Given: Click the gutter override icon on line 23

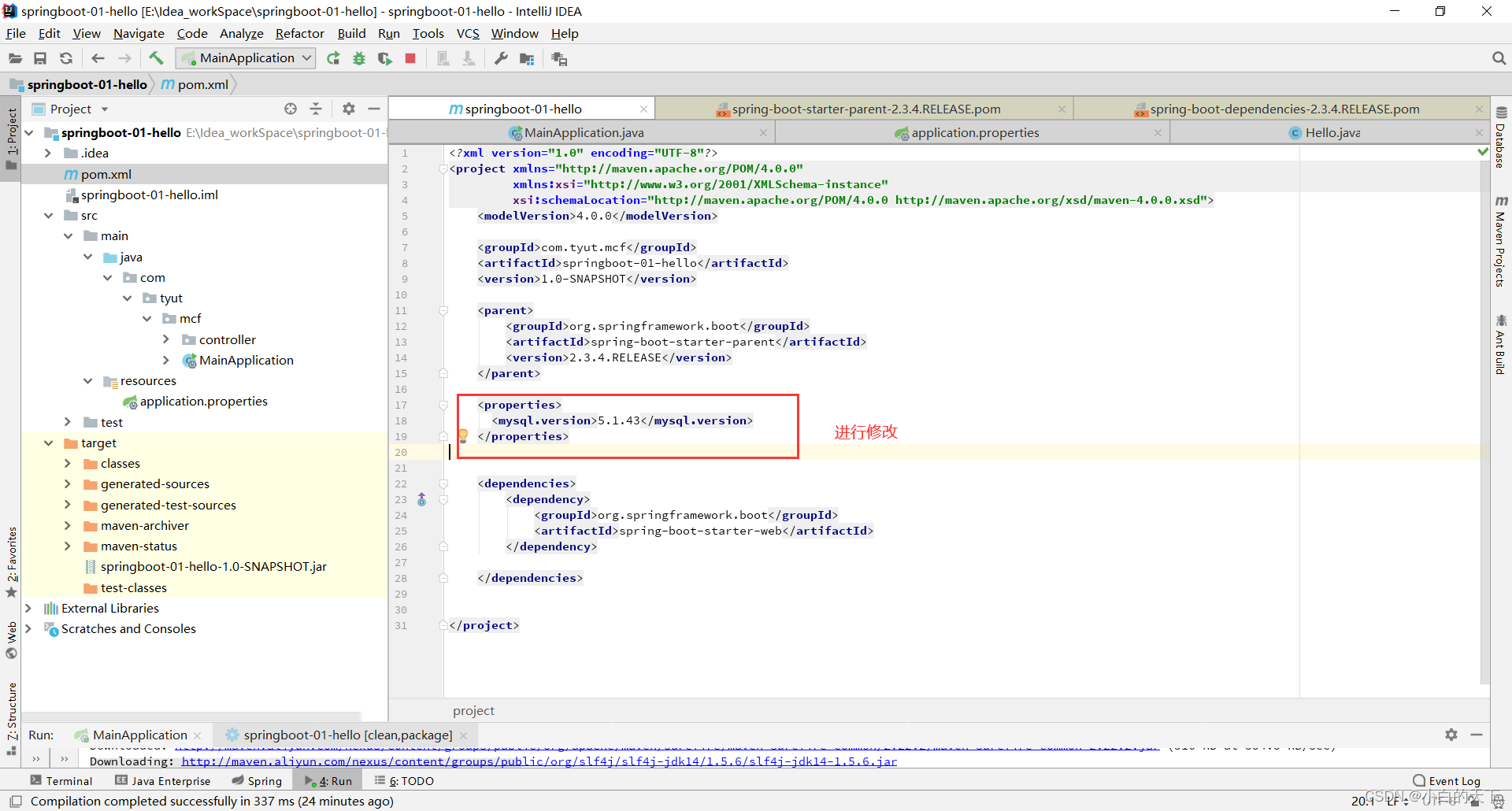Looking at the screenshot, I should (421, 499).
